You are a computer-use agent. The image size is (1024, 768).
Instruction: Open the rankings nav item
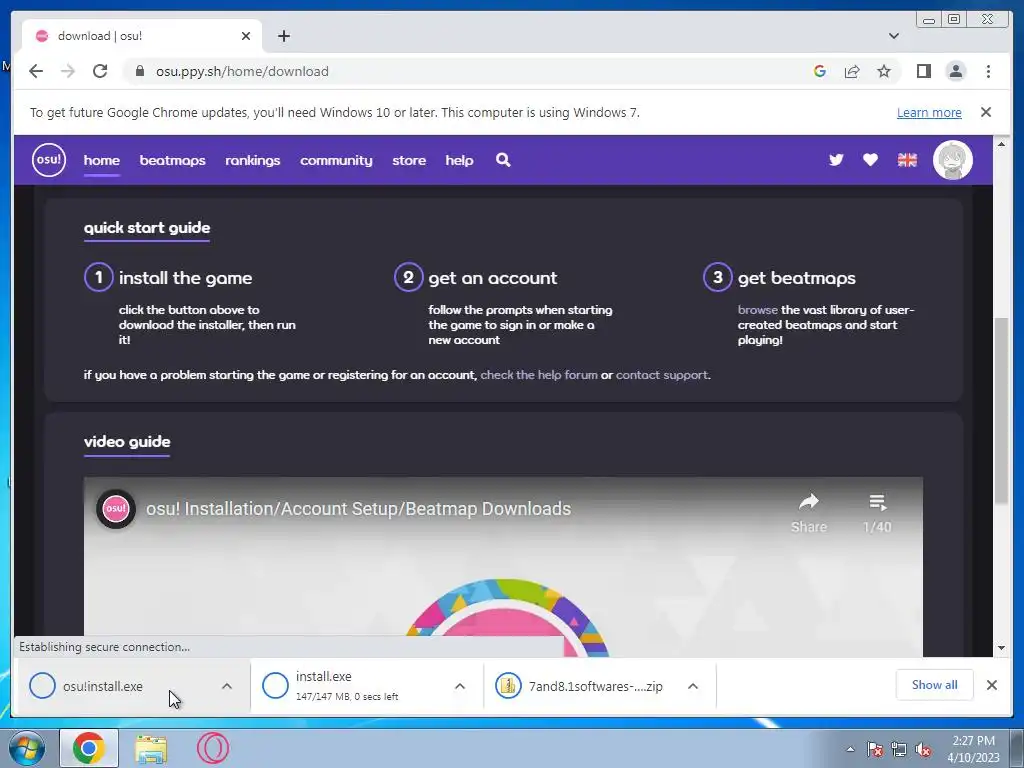pyautogui.click(x=253, y=160)
